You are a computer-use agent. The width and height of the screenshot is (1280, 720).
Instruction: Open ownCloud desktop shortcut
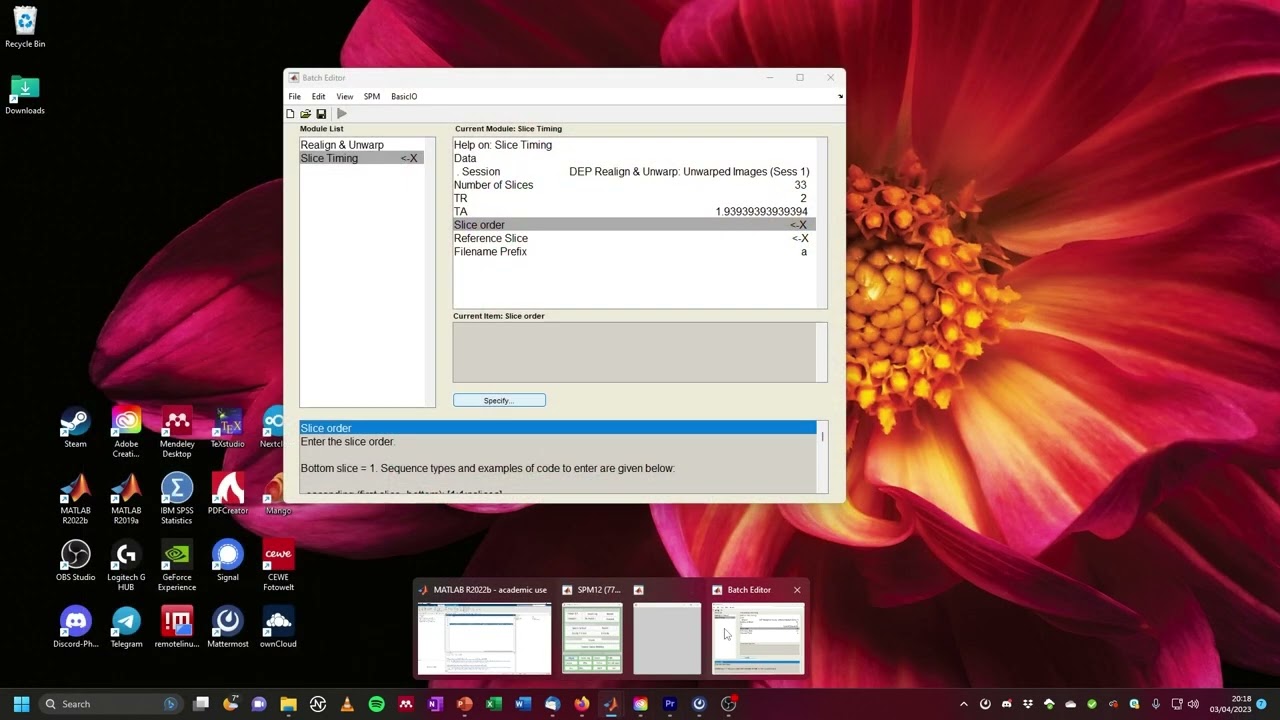[278, 628]
